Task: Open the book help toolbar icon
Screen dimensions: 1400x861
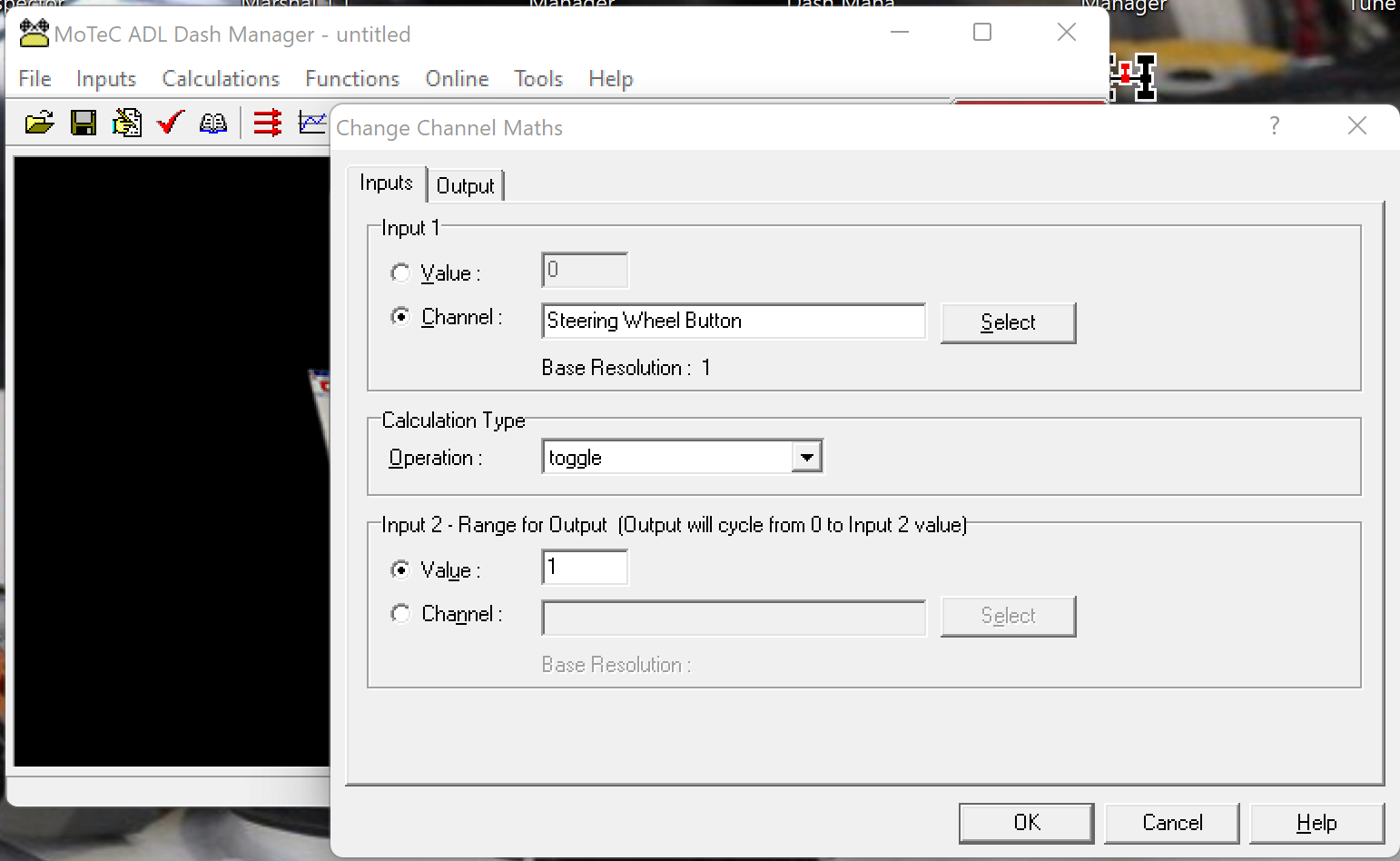Action: click(x=213, y=123)
